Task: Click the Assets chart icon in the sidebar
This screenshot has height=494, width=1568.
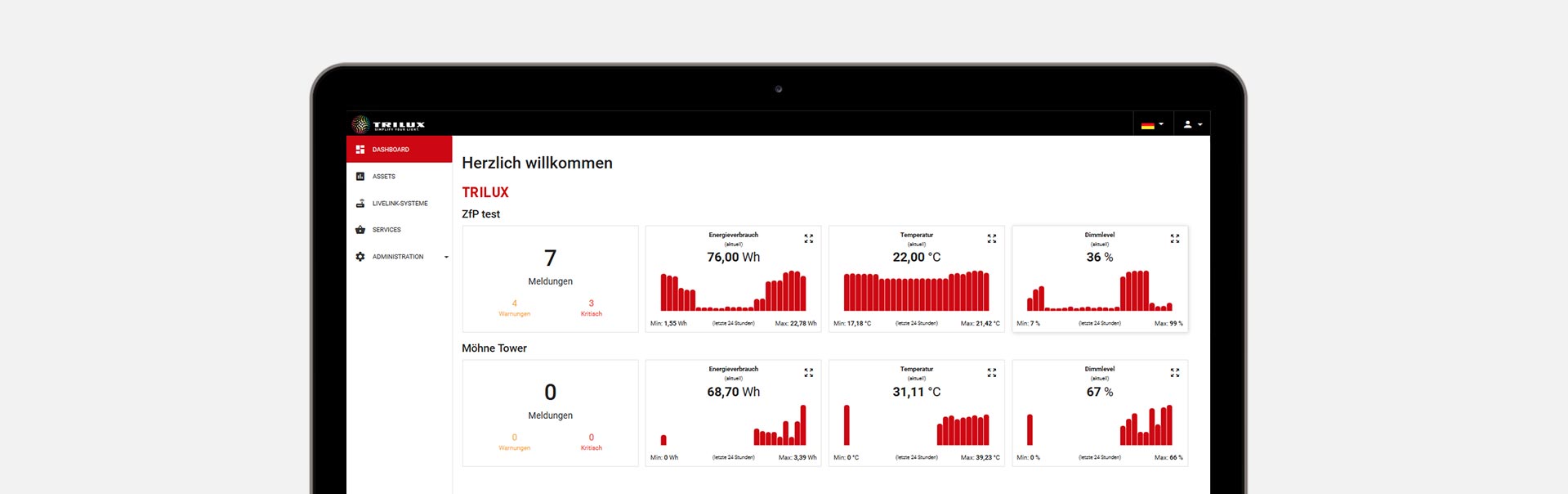Action: coord(360,177)
